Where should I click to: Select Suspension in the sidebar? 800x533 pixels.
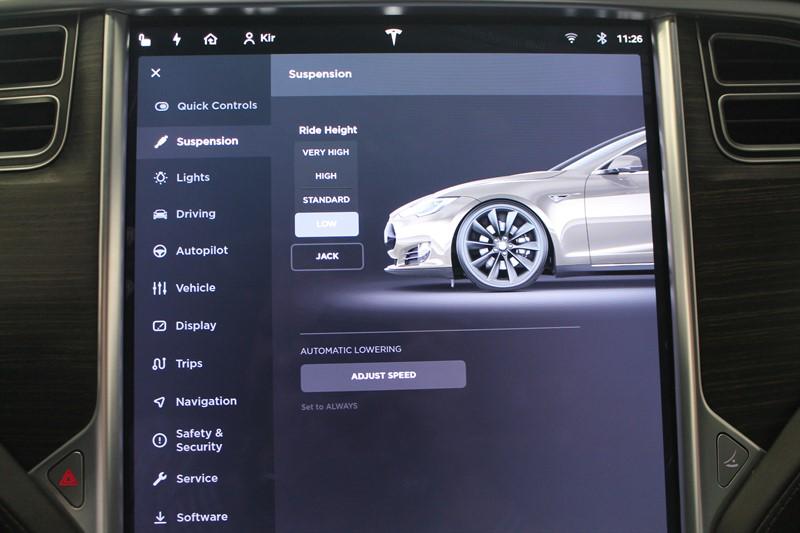pyautogui.click(x=204, y=141)
